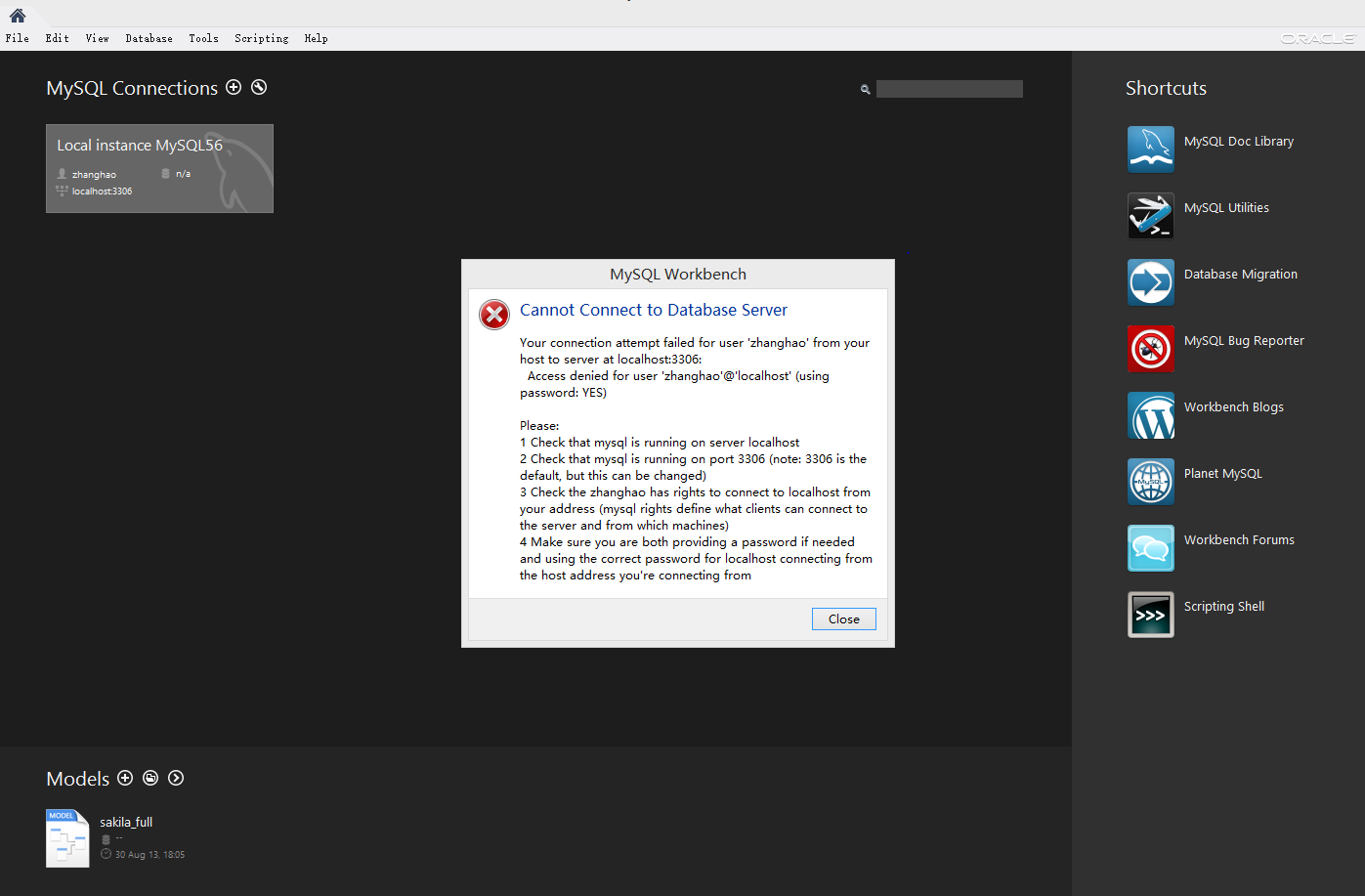Open the Home tab icon
This screenshot has height=896, width=1365.
pyautogui.click(x=18, y=15)
